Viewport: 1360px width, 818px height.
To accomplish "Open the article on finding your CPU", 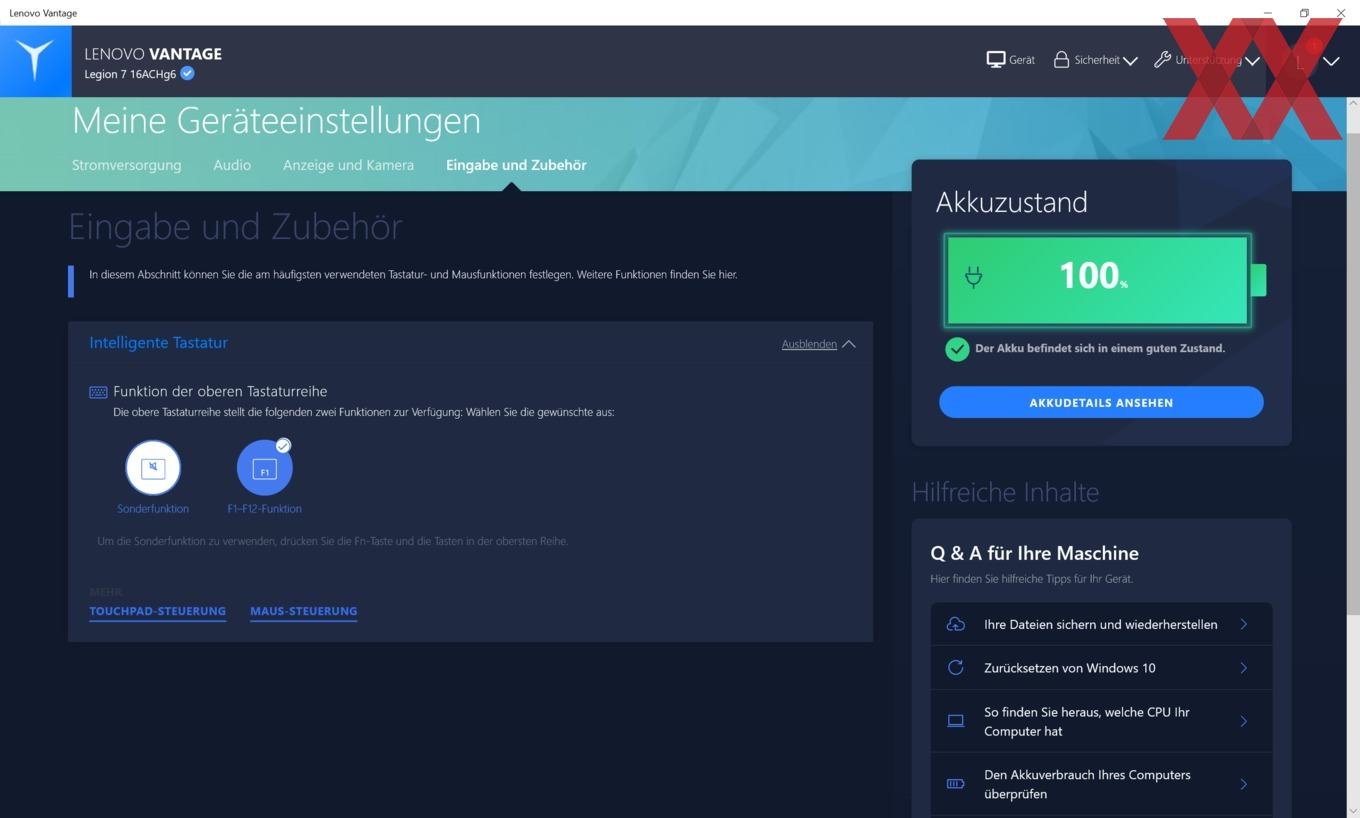I will [1101, 721].
